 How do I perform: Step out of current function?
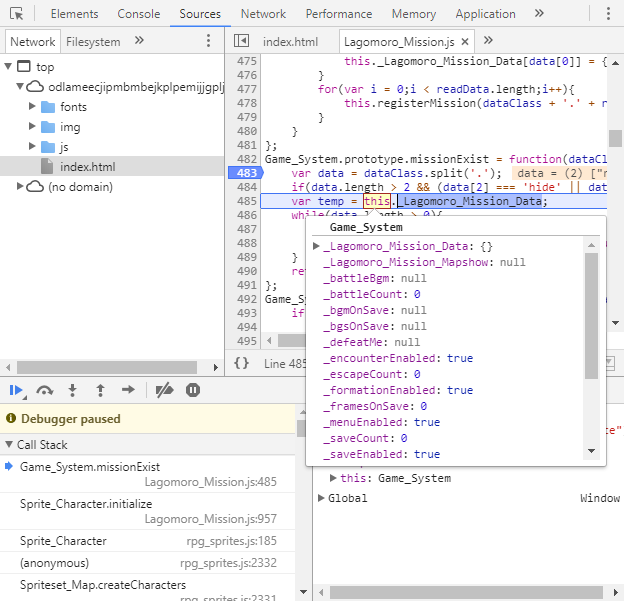coord(100,390)
